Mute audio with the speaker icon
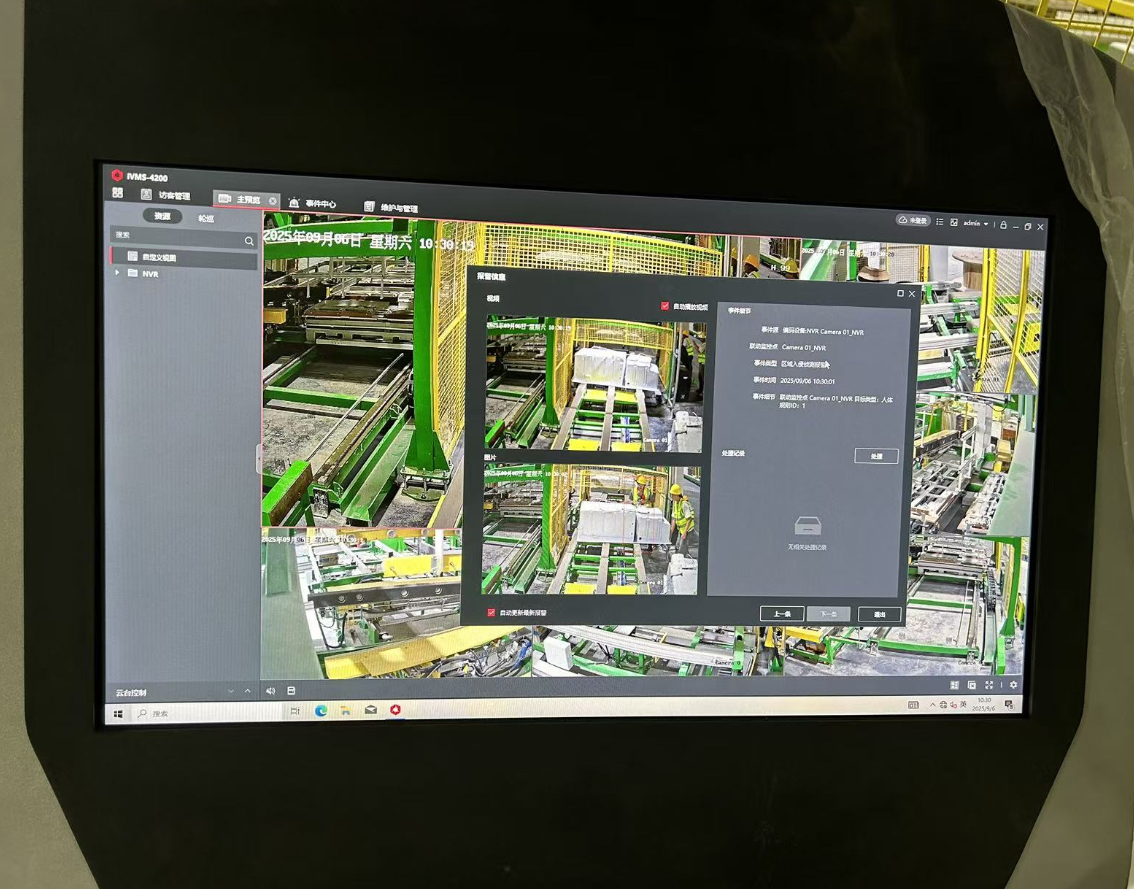Screen dimensions: 1134x889 point(270,691)
